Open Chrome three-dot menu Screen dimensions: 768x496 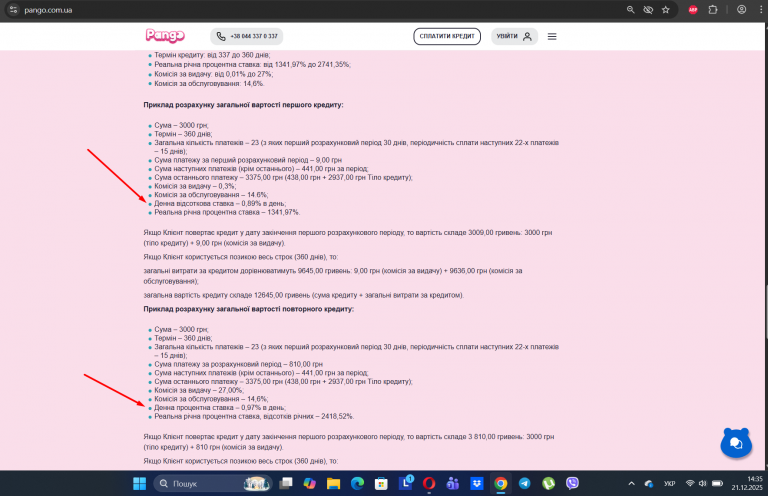pos(761,10)
